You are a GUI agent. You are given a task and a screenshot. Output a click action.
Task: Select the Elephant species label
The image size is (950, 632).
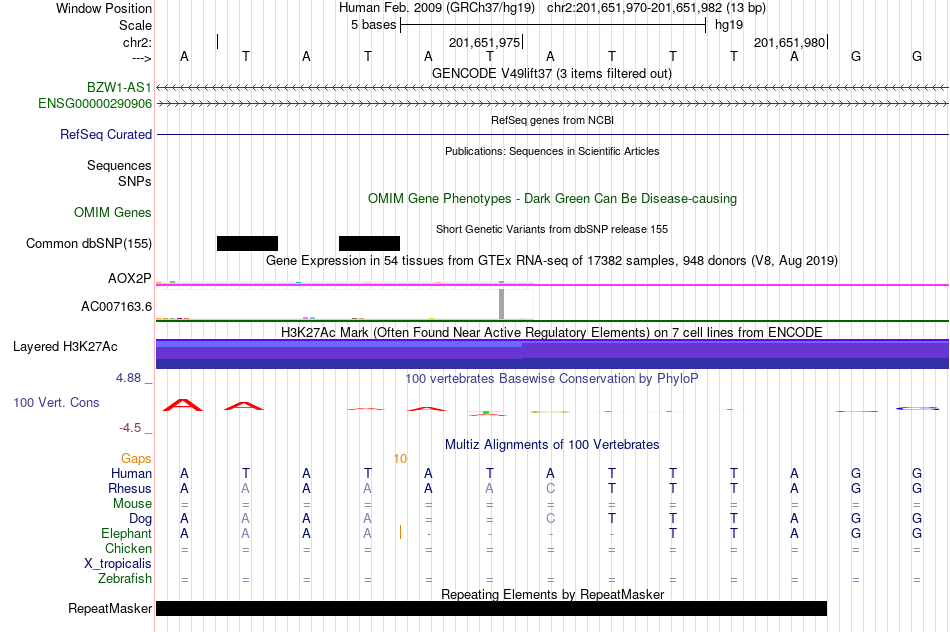126,534
